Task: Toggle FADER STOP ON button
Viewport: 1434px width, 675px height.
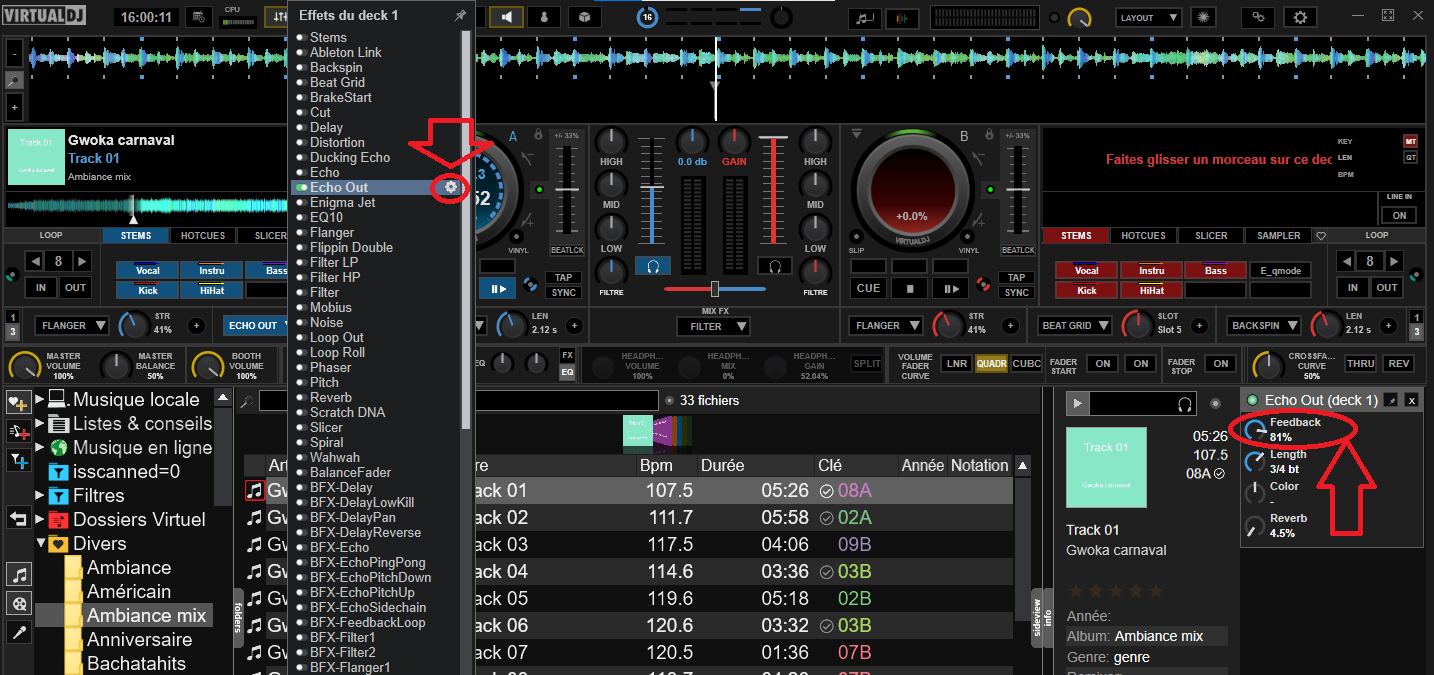Action: 1220,364
